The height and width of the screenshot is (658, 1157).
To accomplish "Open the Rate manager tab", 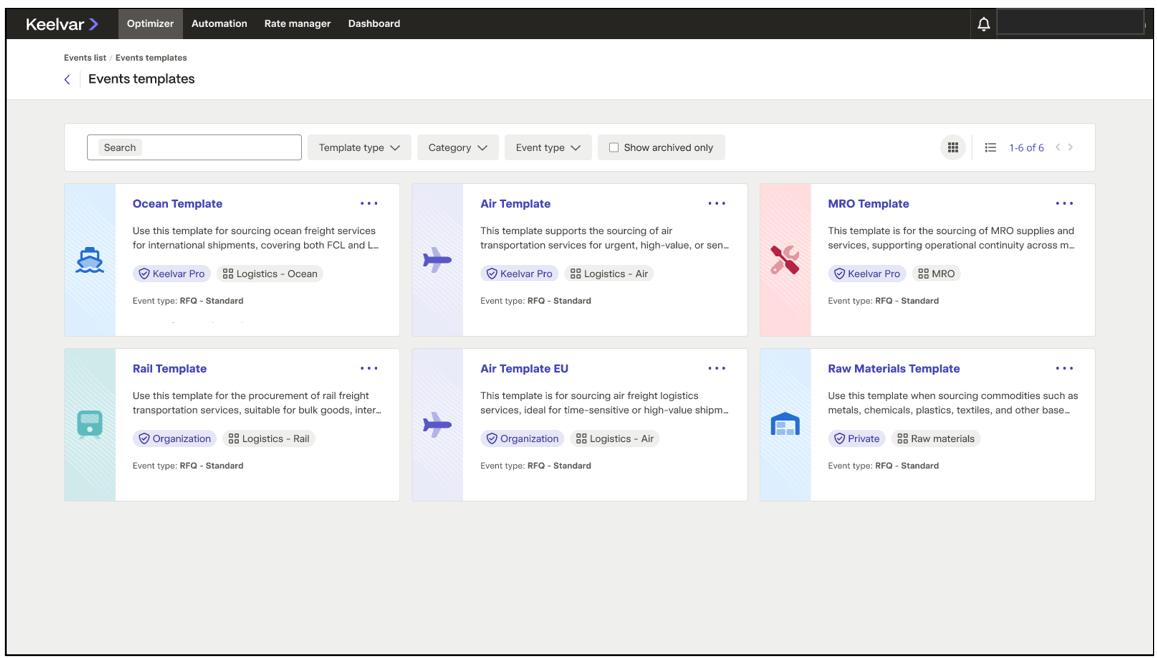I will pos(297,24).
